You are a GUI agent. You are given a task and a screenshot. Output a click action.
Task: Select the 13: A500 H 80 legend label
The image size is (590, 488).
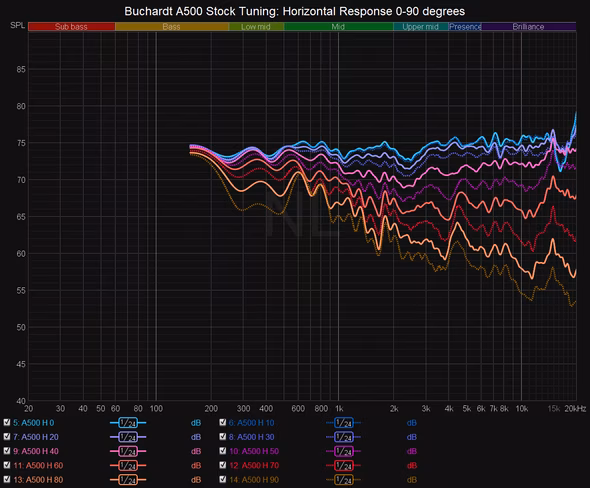pos(38,480)
